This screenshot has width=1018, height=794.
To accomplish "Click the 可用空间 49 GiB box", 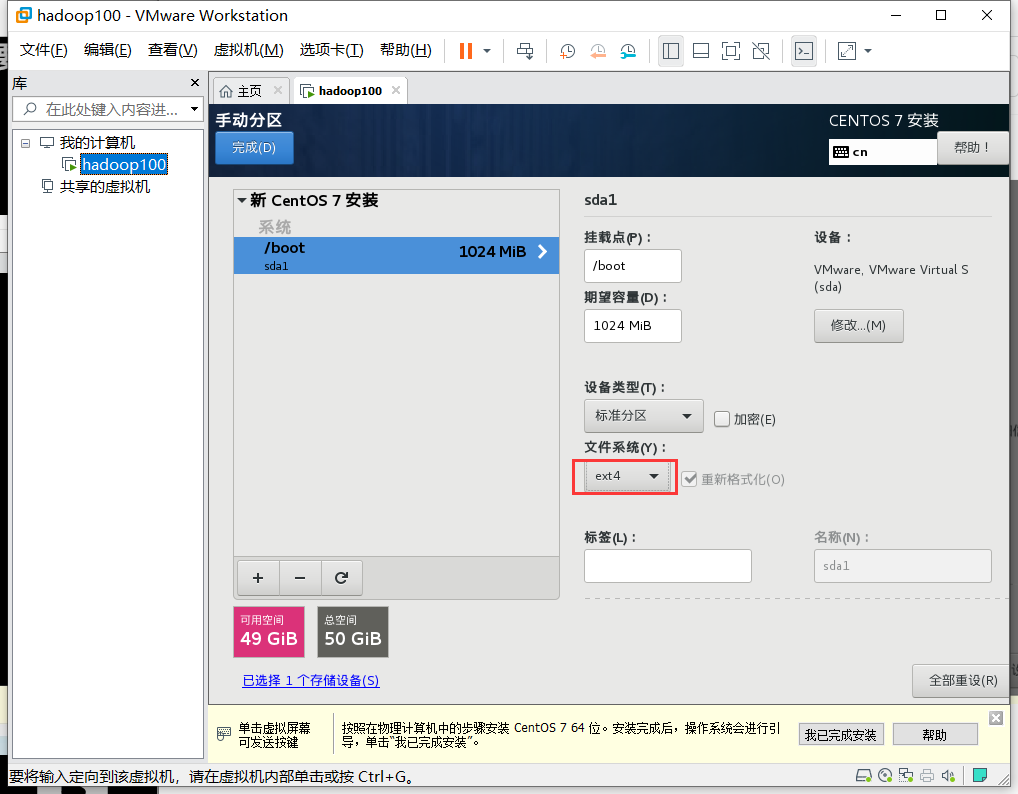I will (269, 632).
